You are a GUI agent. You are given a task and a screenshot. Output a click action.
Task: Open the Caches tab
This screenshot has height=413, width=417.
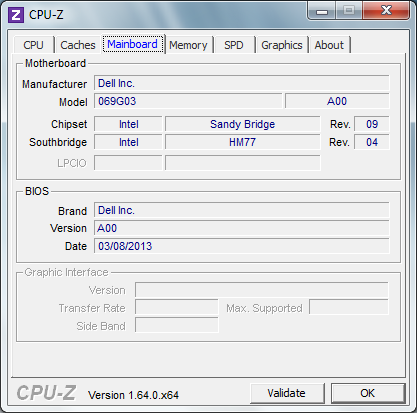78,45
